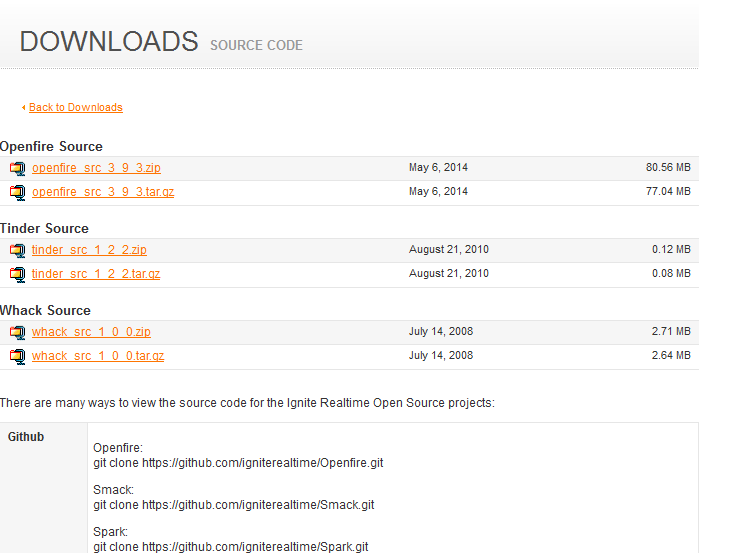Click the 0.08 MB file size
The image size is (734, 553).
tap(671, 273)
